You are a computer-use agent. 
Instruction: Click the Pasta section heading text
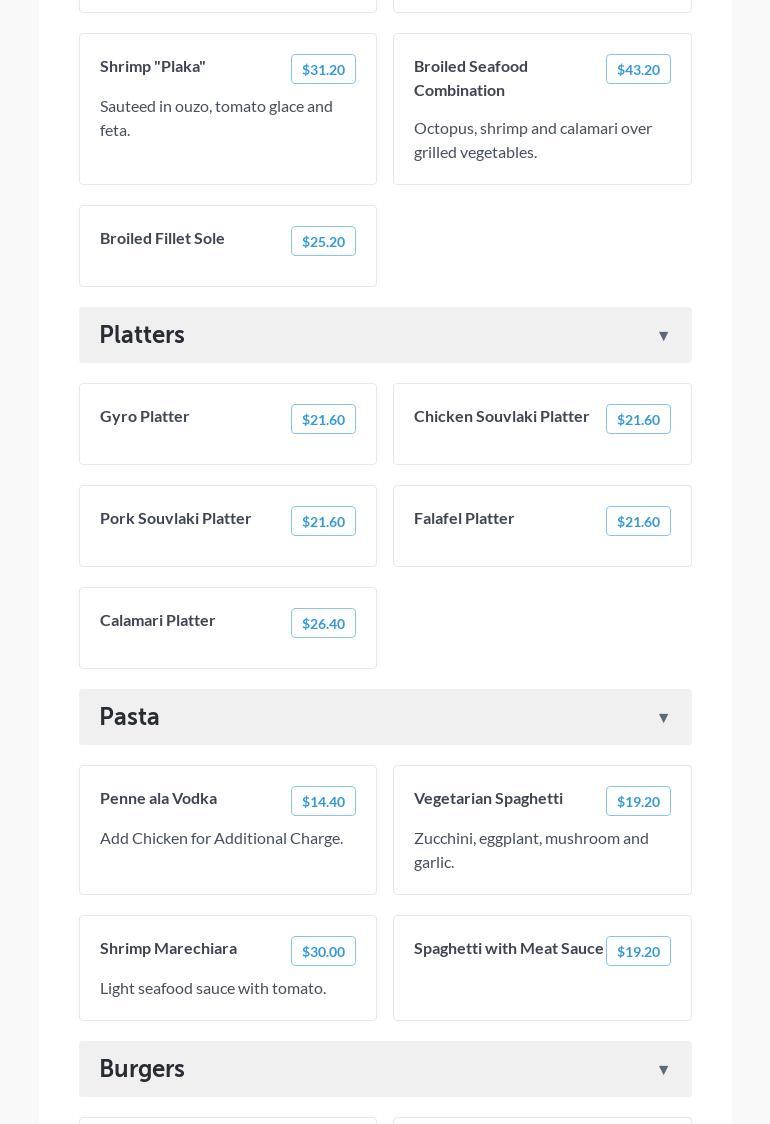[130, 717]
